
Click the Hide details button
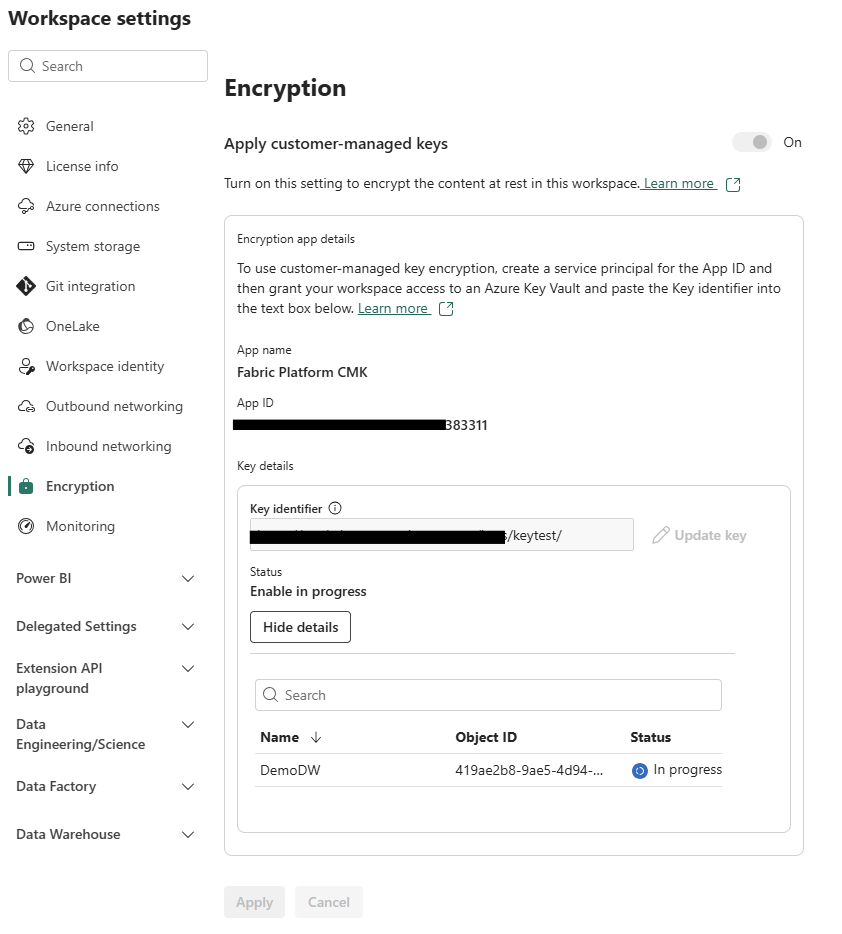pyautogui.click(x=300, y=627)
